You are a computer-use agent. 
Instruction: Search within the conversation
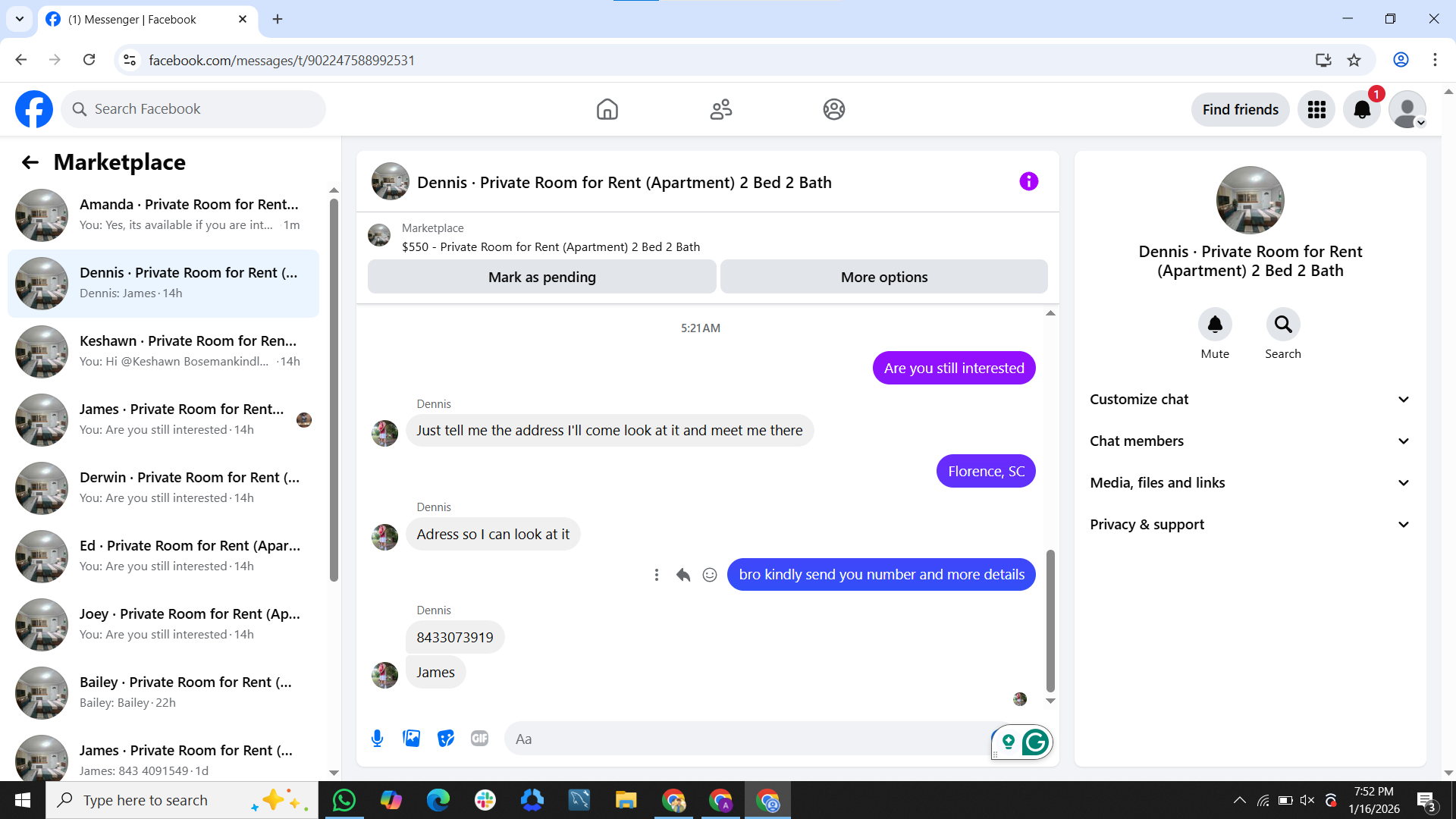[x=1283, y=325]
